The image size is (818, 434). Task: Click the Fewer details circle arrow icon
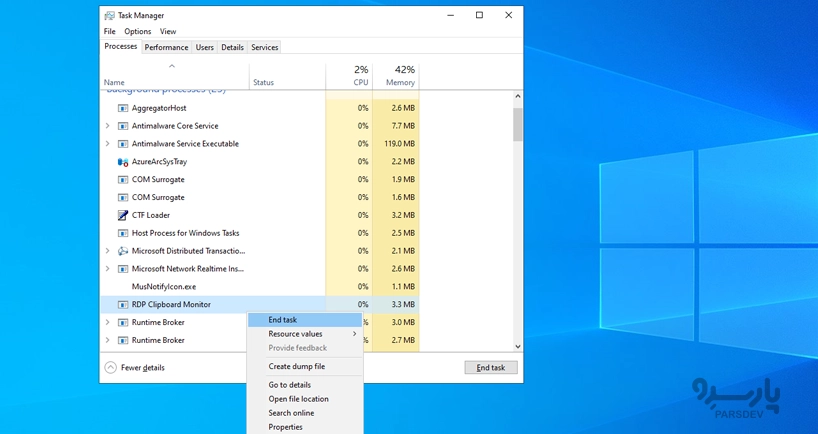pos(111,367)
